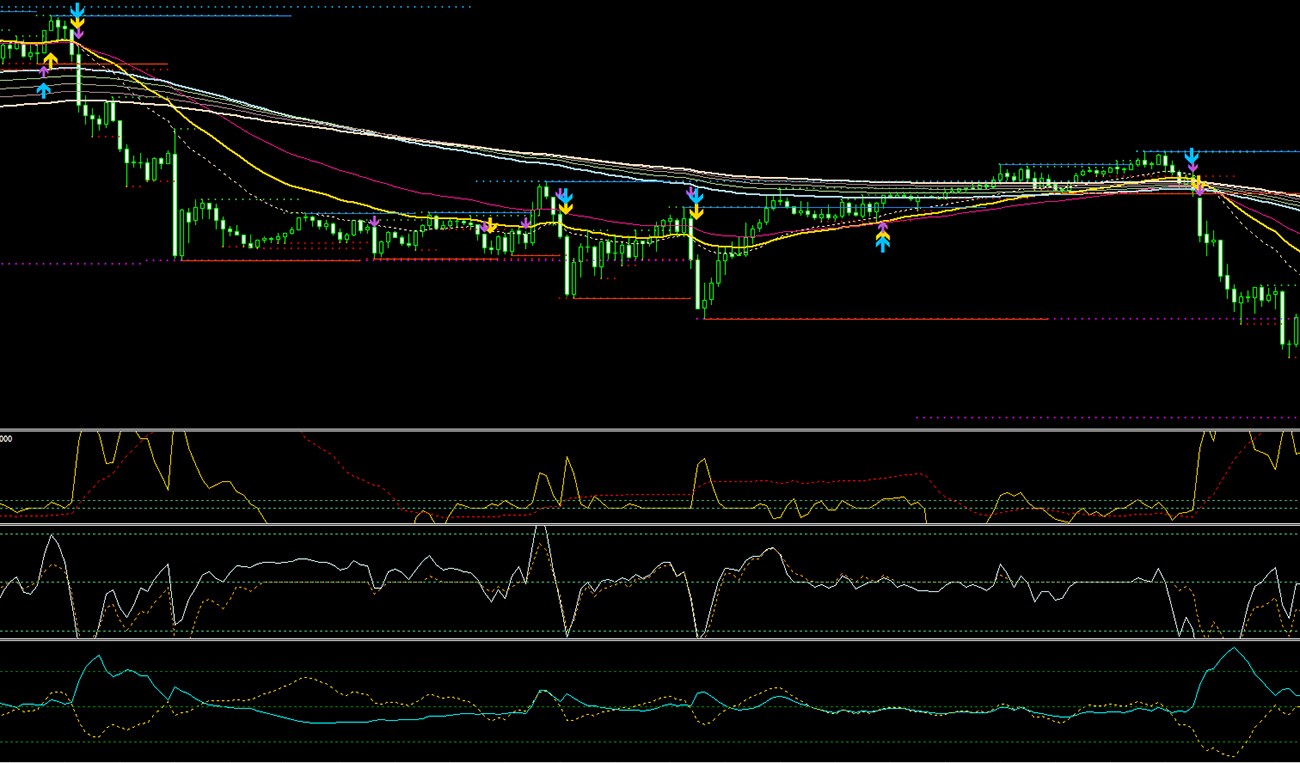Click the yellow up arrow in the mid-chart buy stack
This screenshot has width=1300, height=763.
[x=882, y=236]
